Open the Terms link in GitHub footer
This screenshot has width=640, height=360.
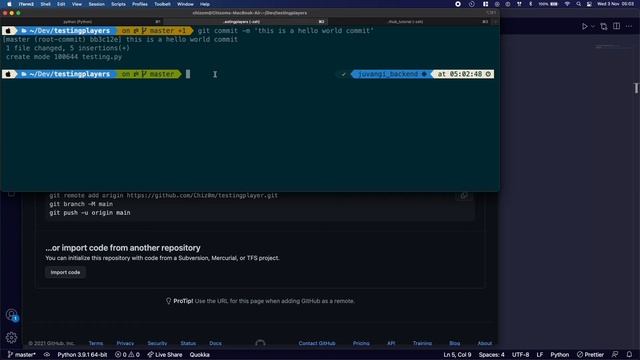[x=96, y=343]
